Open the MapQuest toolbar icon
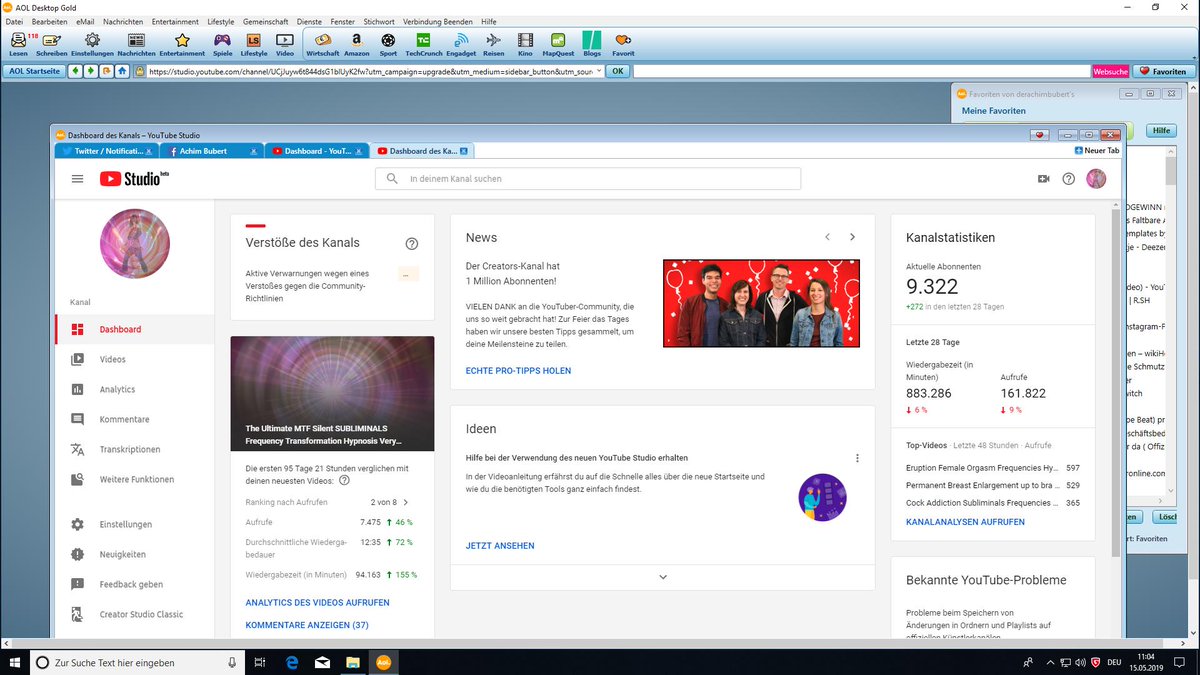 point(558,43)
